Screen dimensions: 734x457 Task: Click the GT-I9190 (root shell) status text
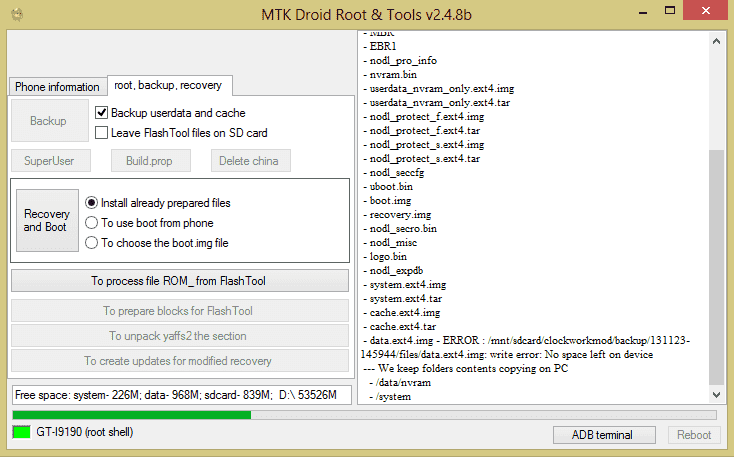point(85,432)
